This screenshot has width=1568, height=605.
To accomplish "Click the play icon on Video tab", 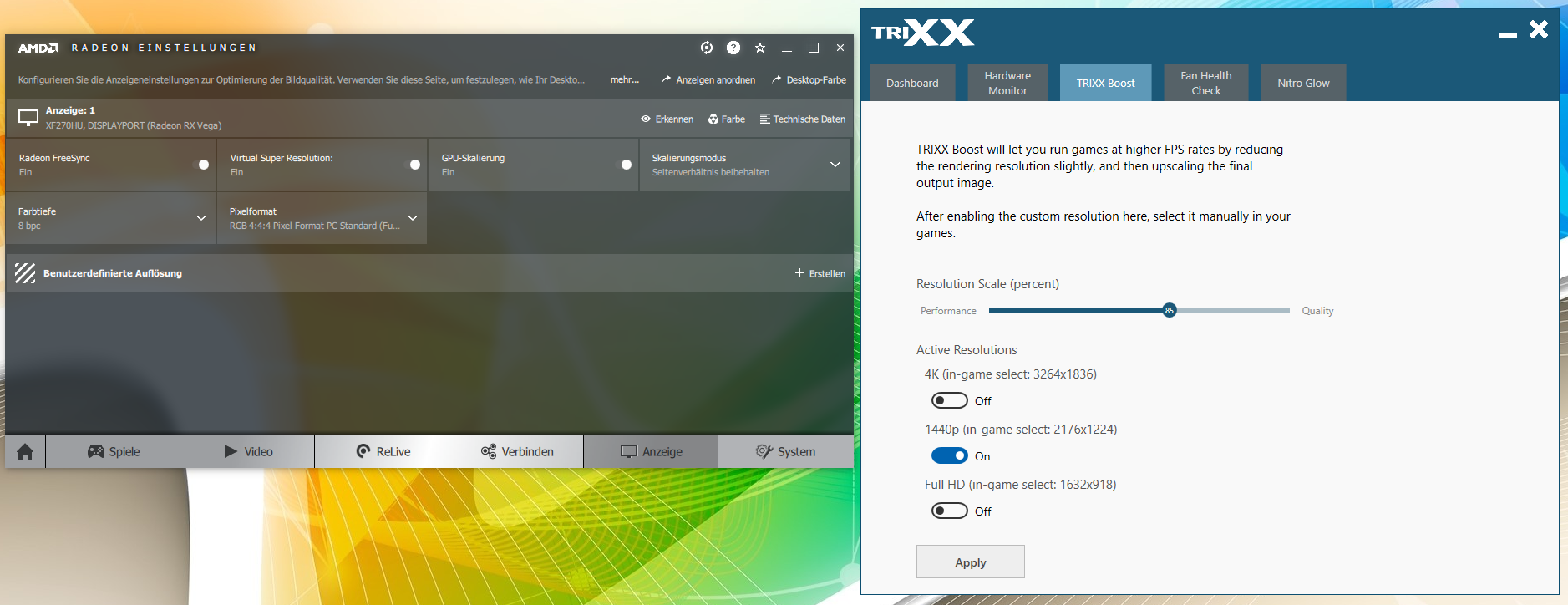I will pyautogui.click(x=231, y=451).
